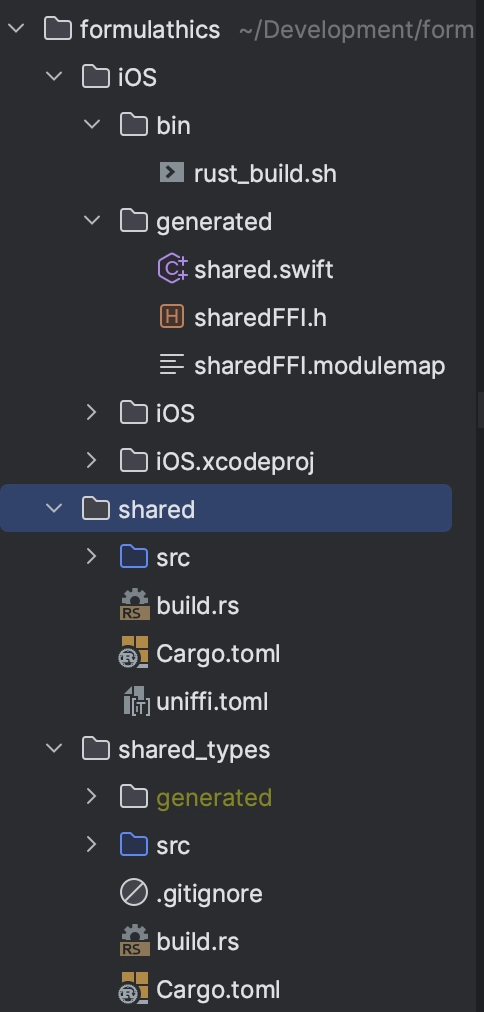Collapse the formulathics root folder

(15, 28)
